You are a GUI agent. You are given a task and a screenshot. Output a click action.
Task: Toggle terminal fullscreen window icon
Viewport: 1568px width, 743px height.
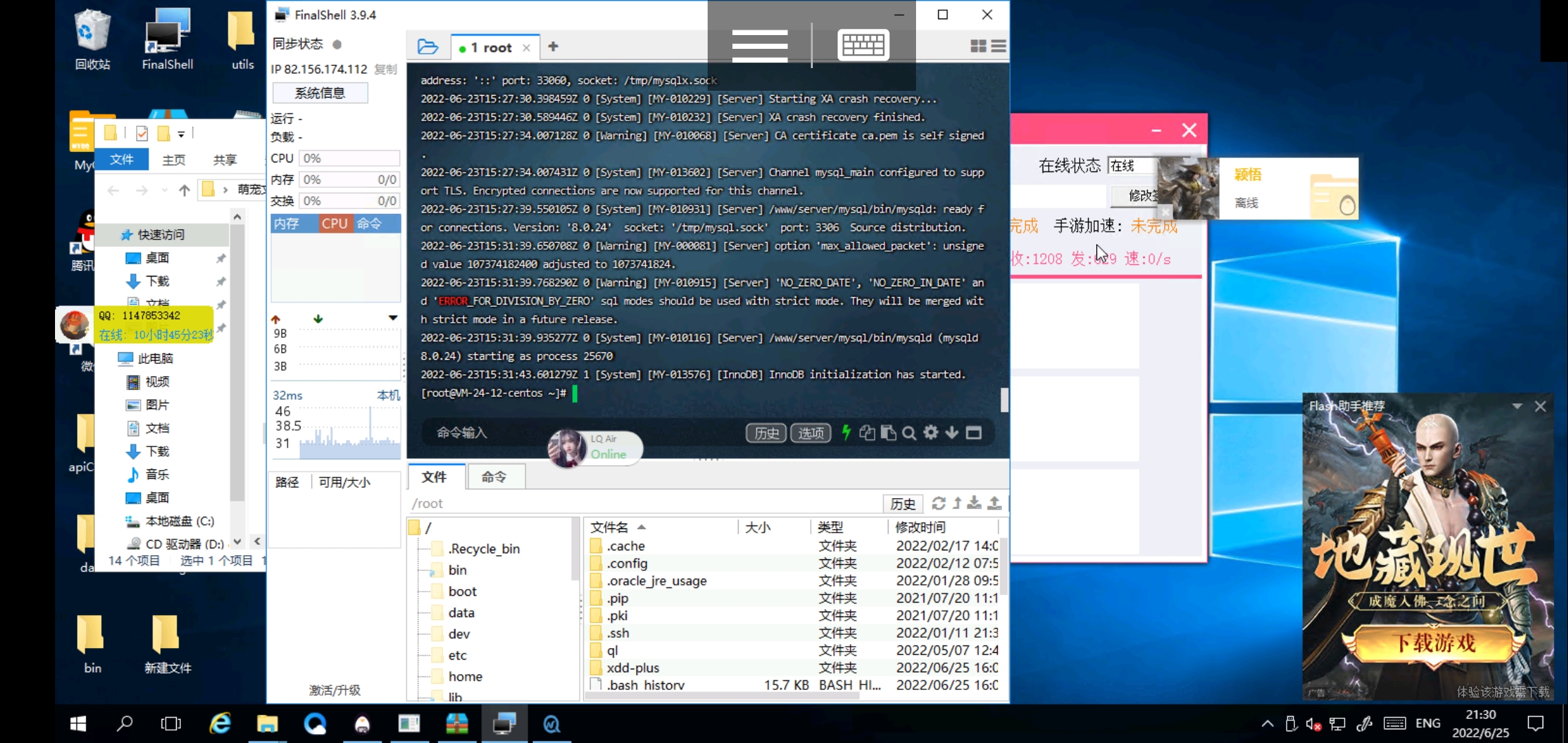coord(974,433)
